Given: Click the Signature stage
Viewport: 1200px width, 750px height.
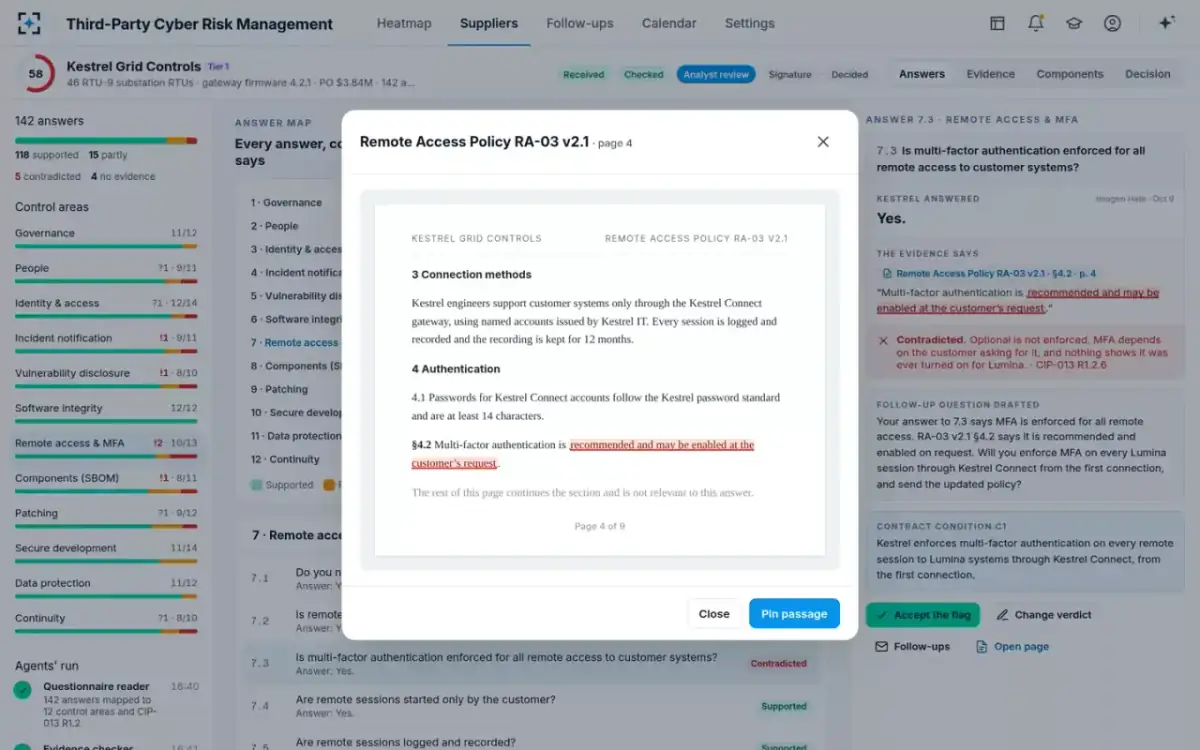Looking at the screenshot, I should (x=790, y=74).
